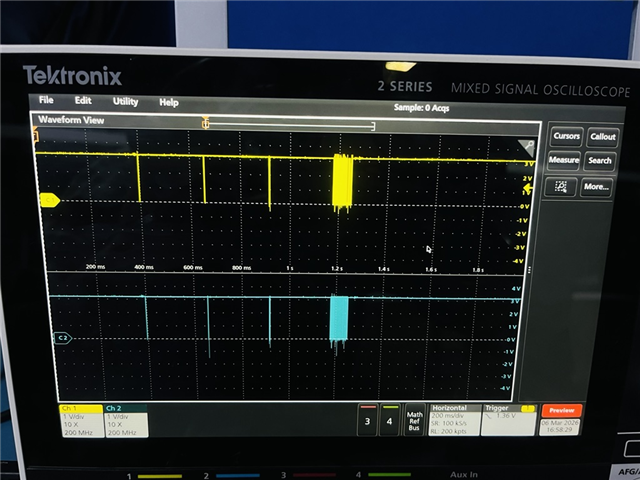
Task: Click the trigger position marker above waveform
Action: tap(205, 122)
